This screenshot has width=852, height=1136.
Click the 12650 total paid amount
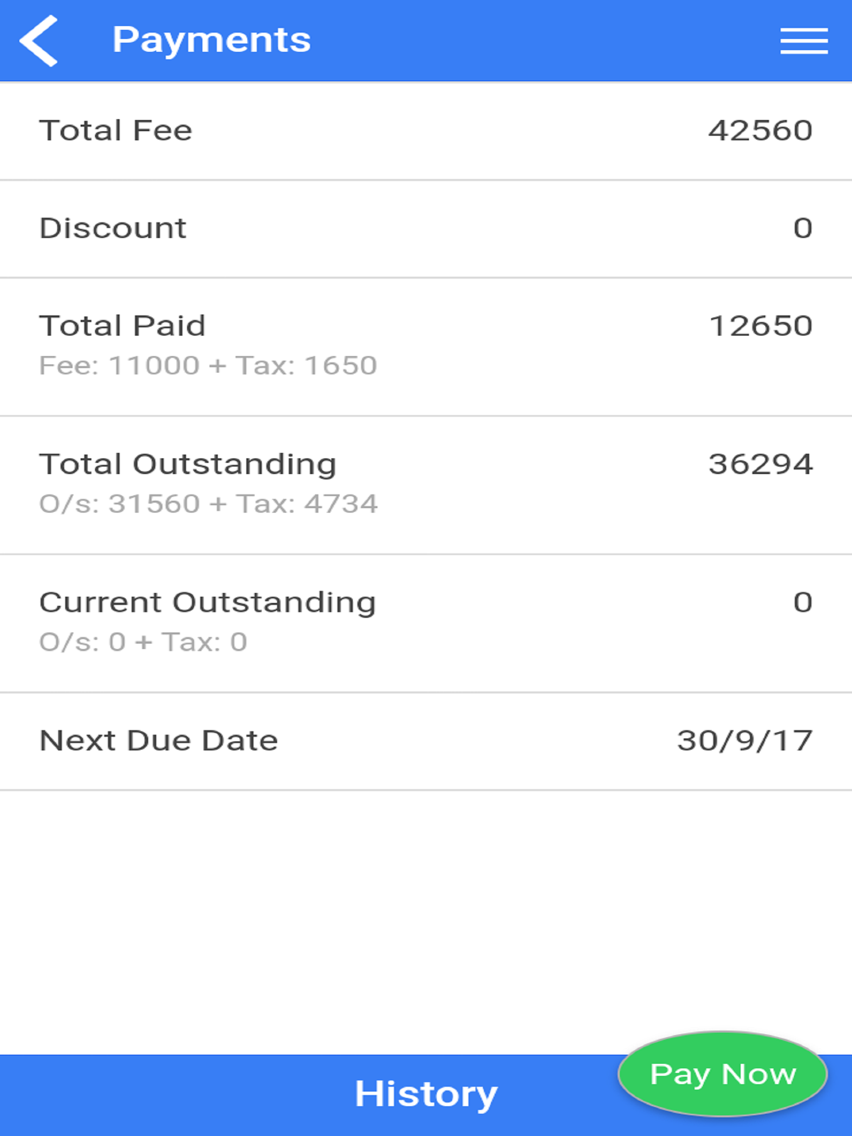point(760,326)
